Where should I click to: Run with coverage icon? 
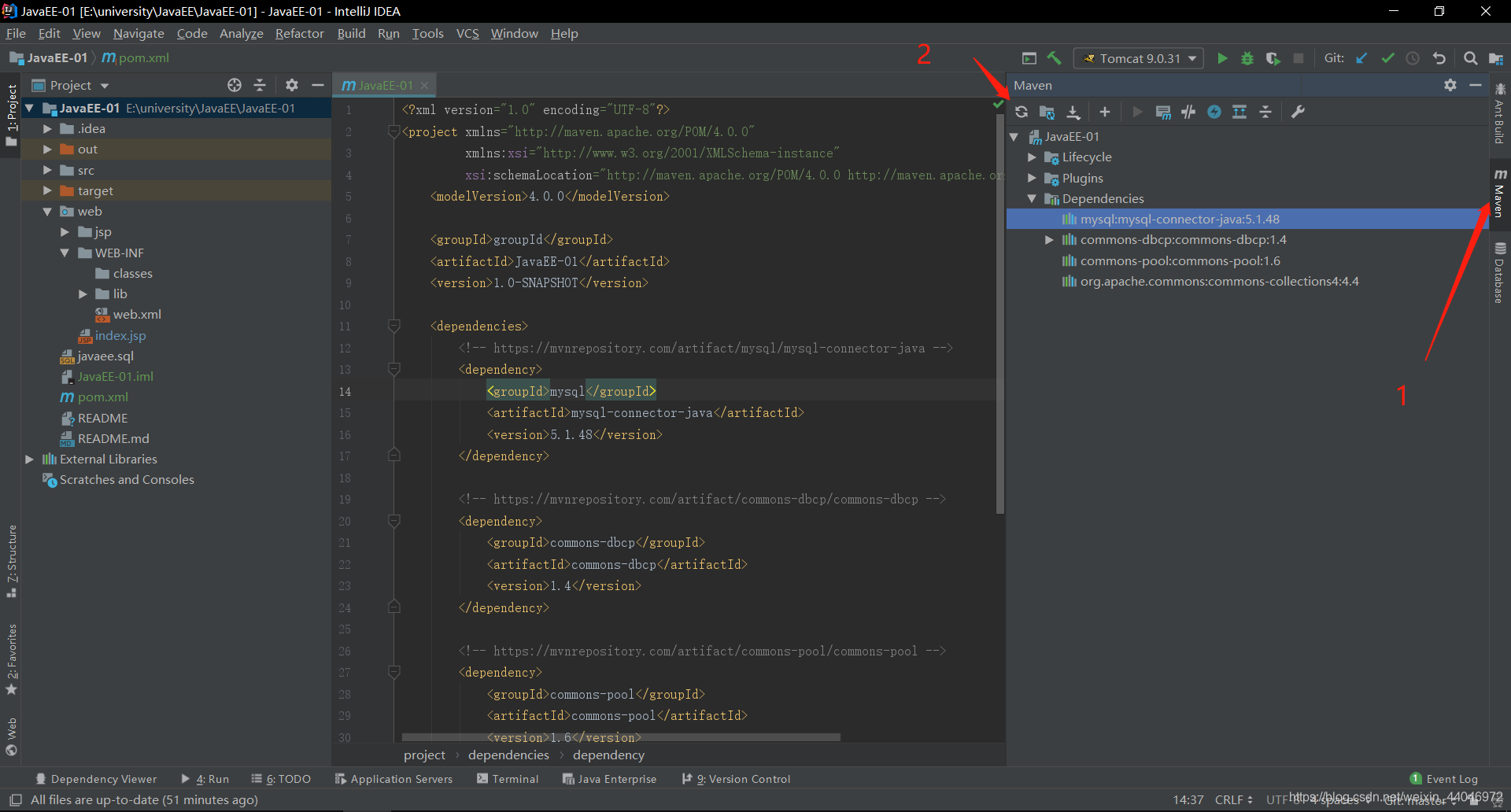coord(1273,58)
